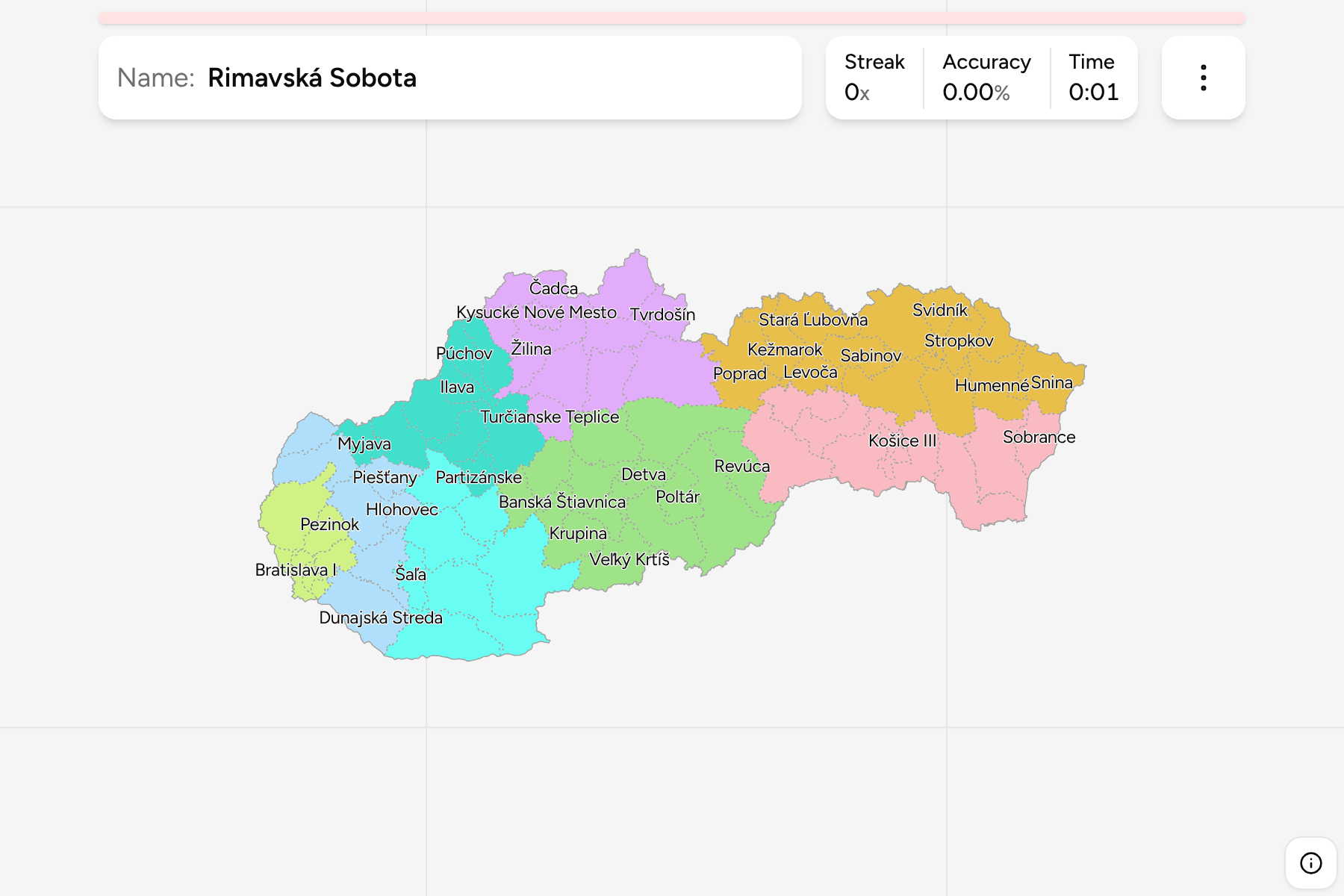Click the Bratislava I label

click(296, 570)
